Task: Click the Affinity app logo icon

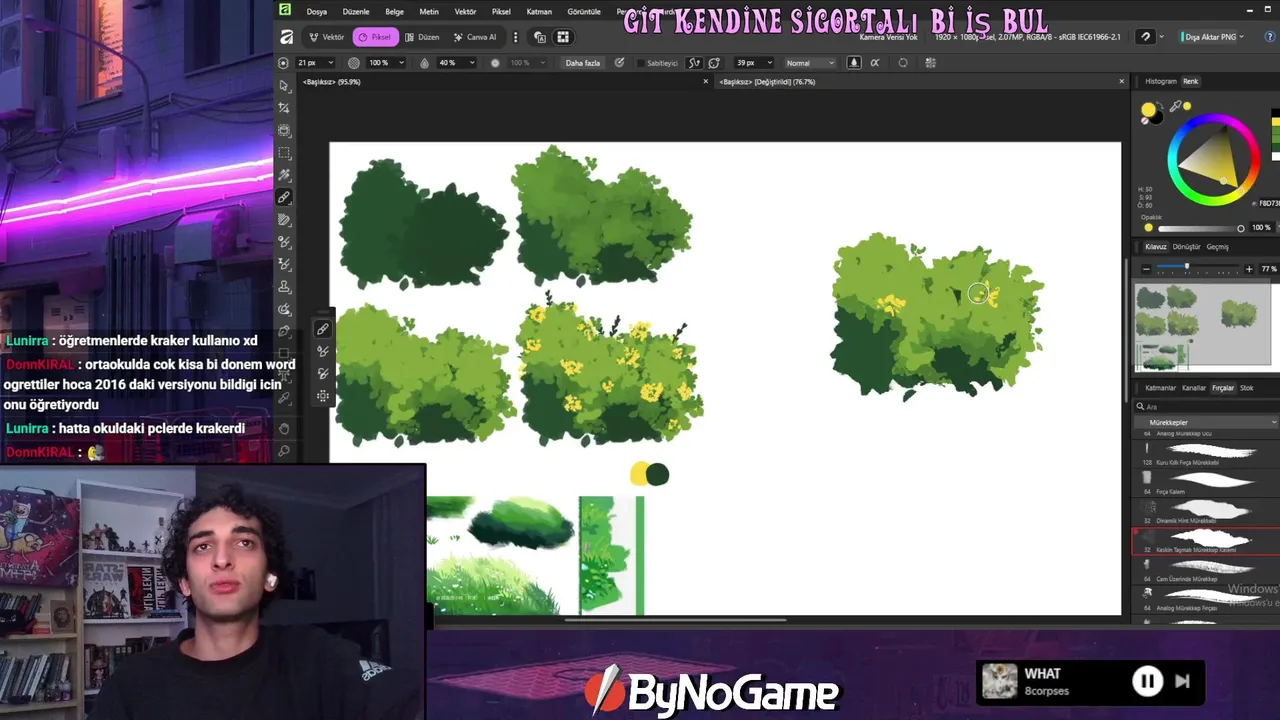Action: point(285,36)
